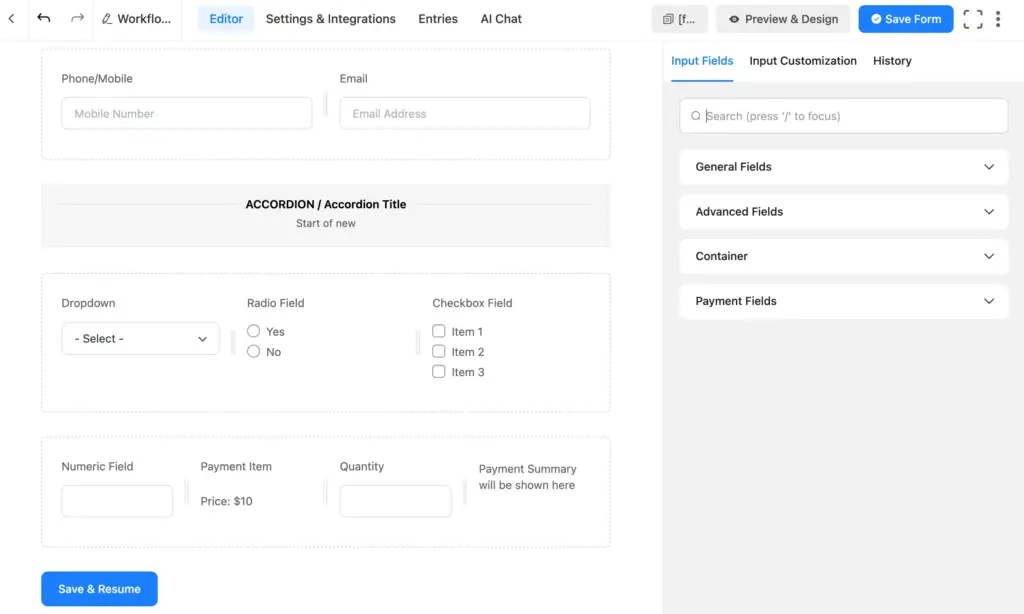Switch to the Entries tab
Image resolution: width=1024 pixels, height=614 pixels.
point(438,19)
